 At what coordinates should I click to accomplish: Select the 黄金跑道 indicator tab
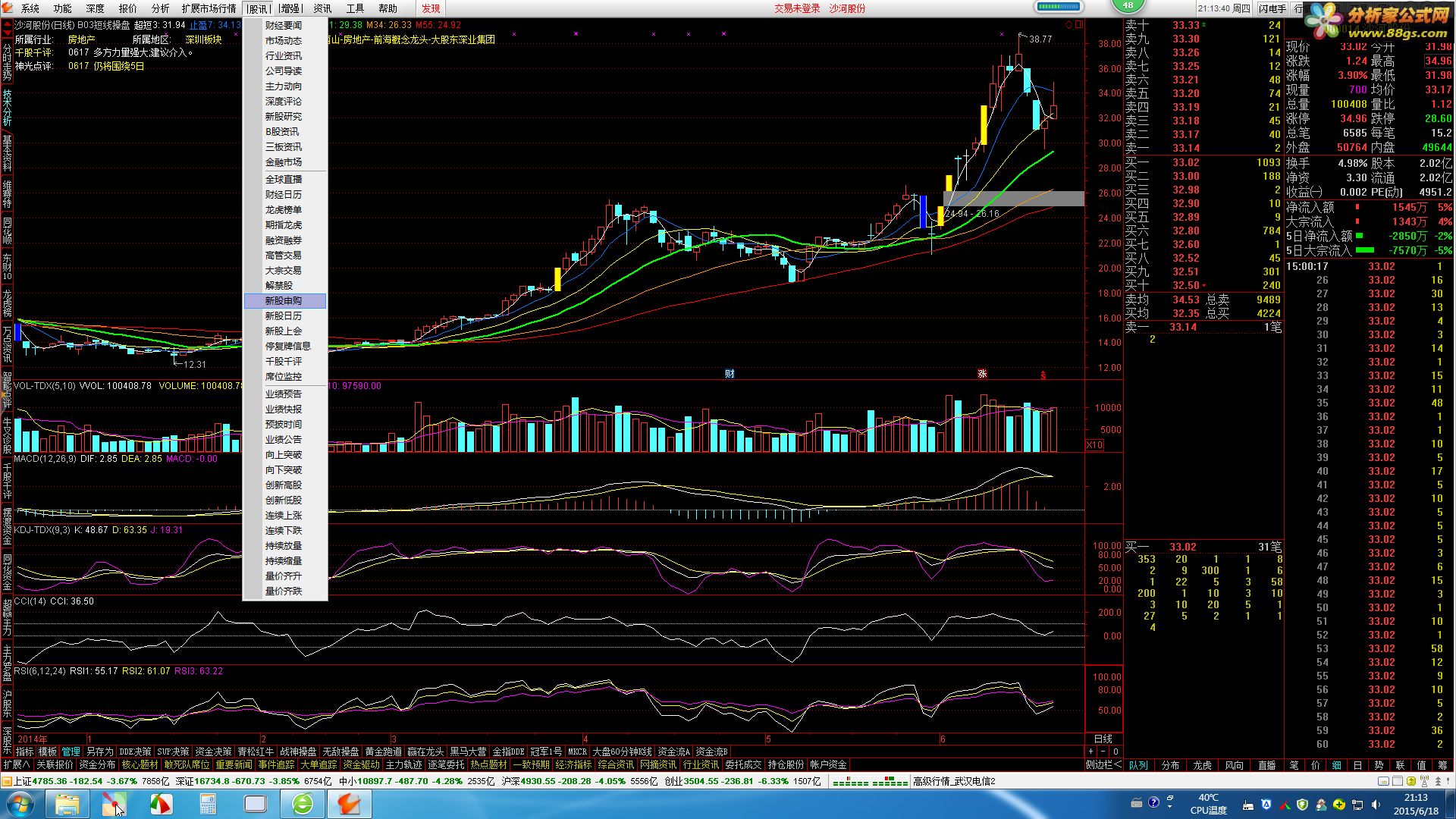tap(383, 752)
